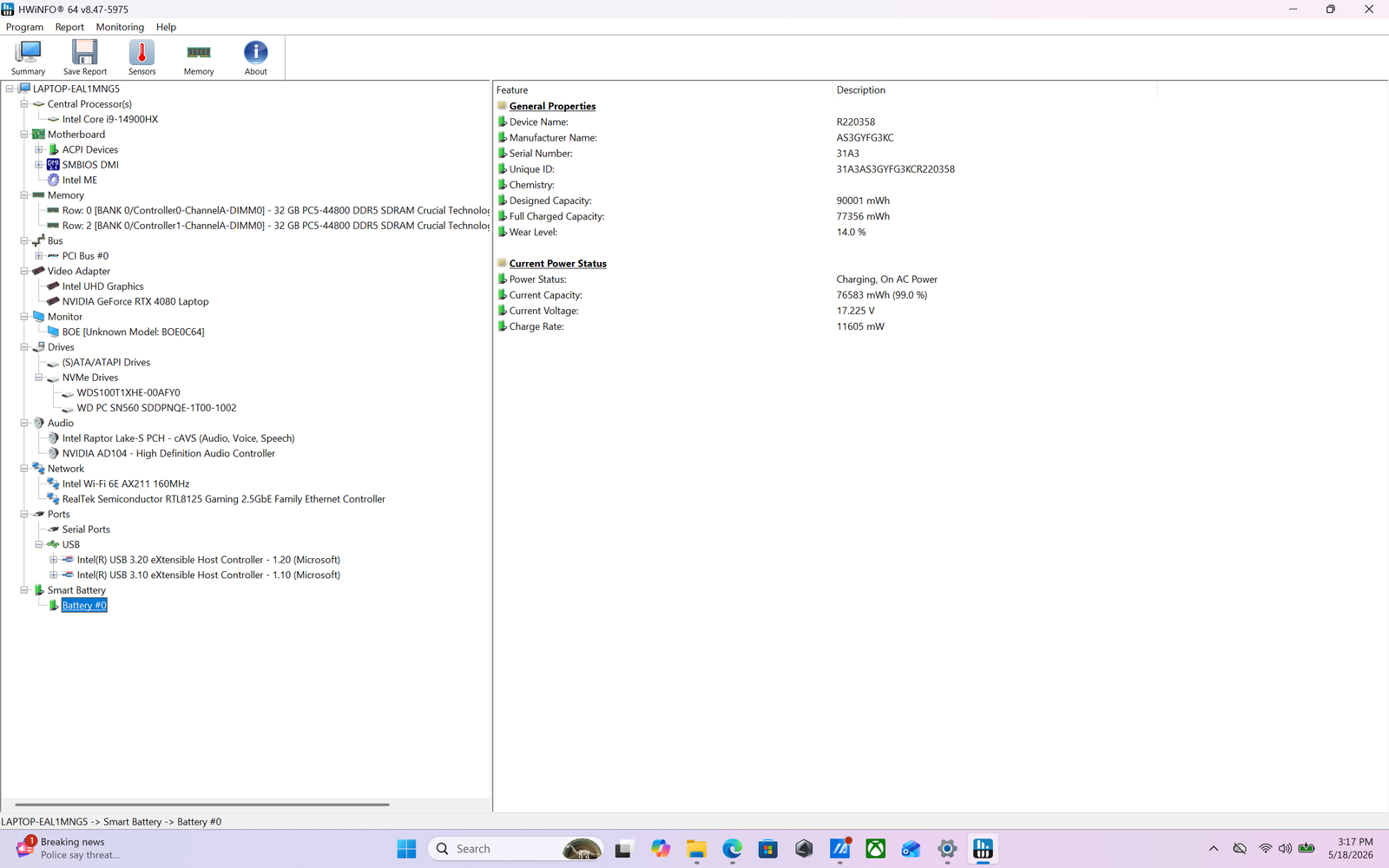Click the taskbar Search box
This screenshot has height=868, width=1389.
[x=517, y=849]
